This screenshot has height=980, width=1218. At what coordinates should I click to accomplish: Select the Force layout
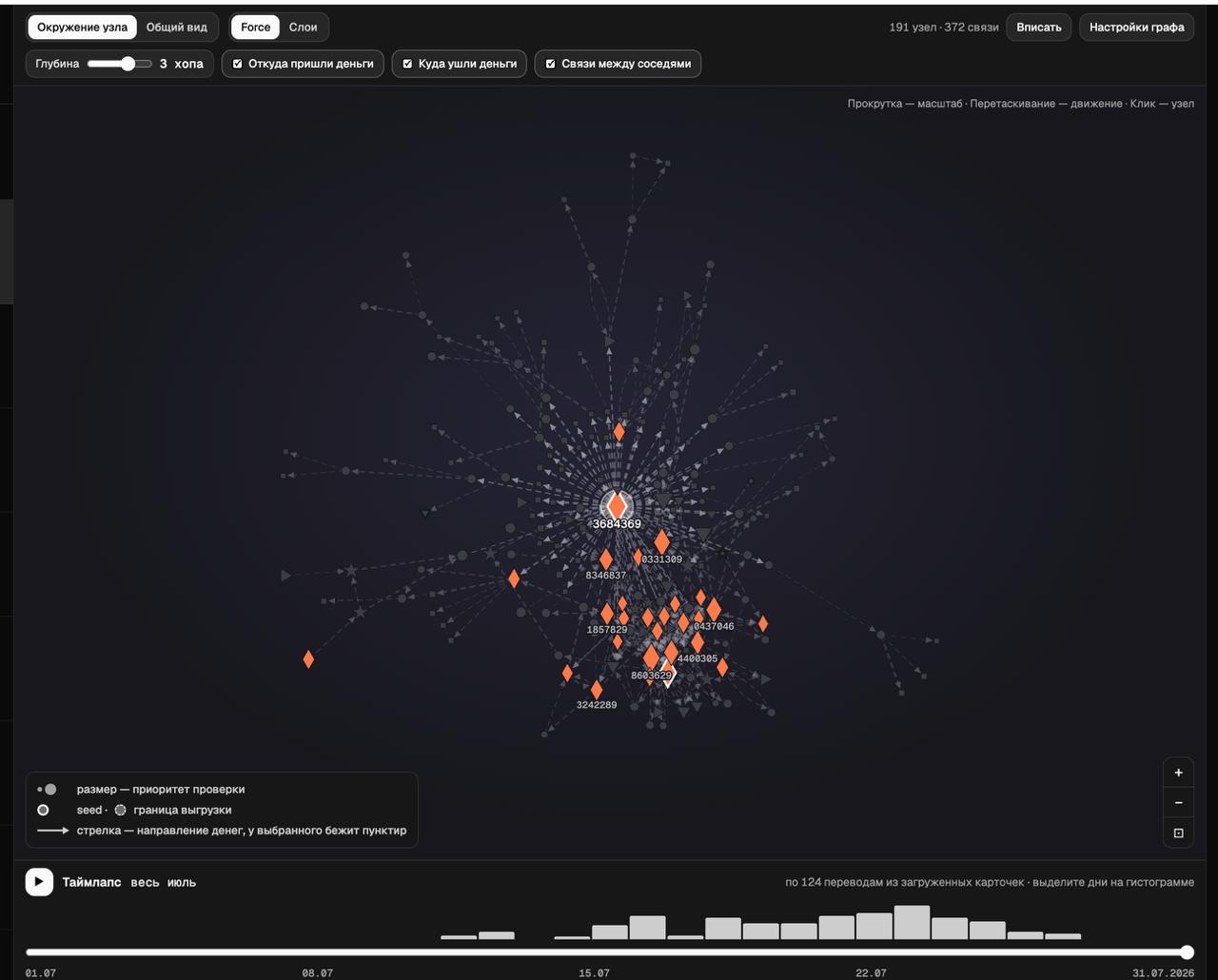pos(255,27)
